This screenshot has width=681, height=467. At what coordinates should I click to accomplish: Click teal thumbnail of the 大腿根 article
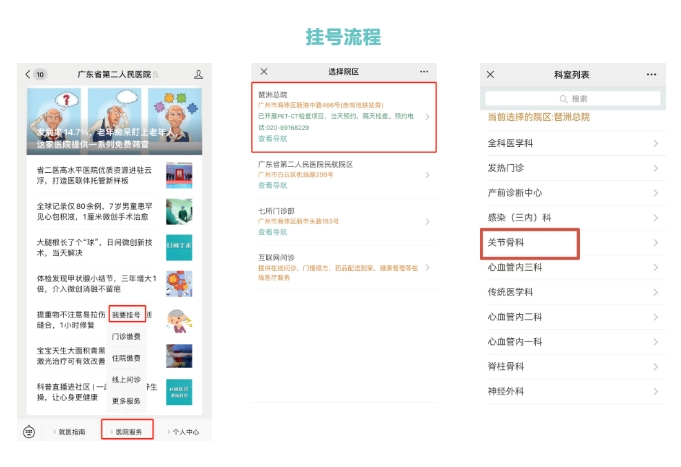click(x=179, y=248)
